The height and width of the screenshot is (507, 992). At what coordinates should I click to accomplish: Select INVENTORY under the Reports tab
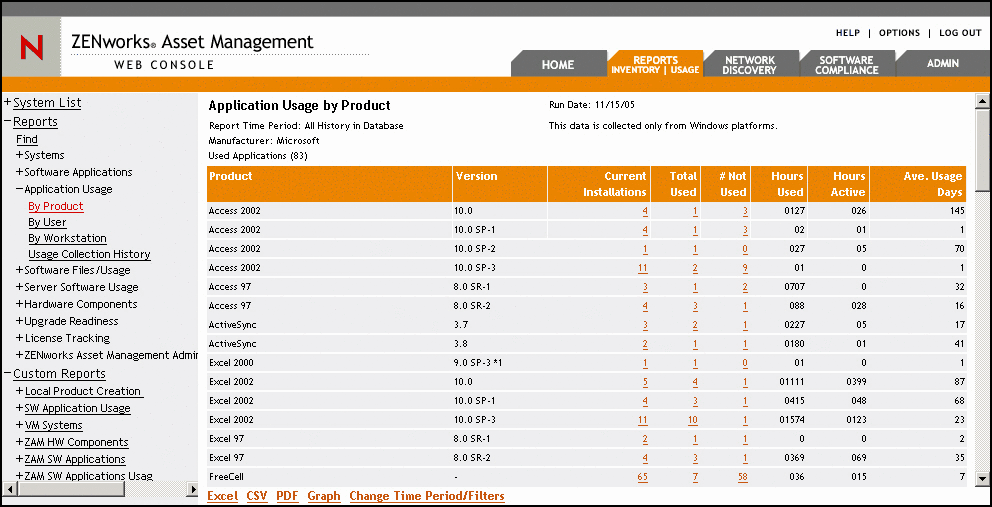[x=635, y=70]
